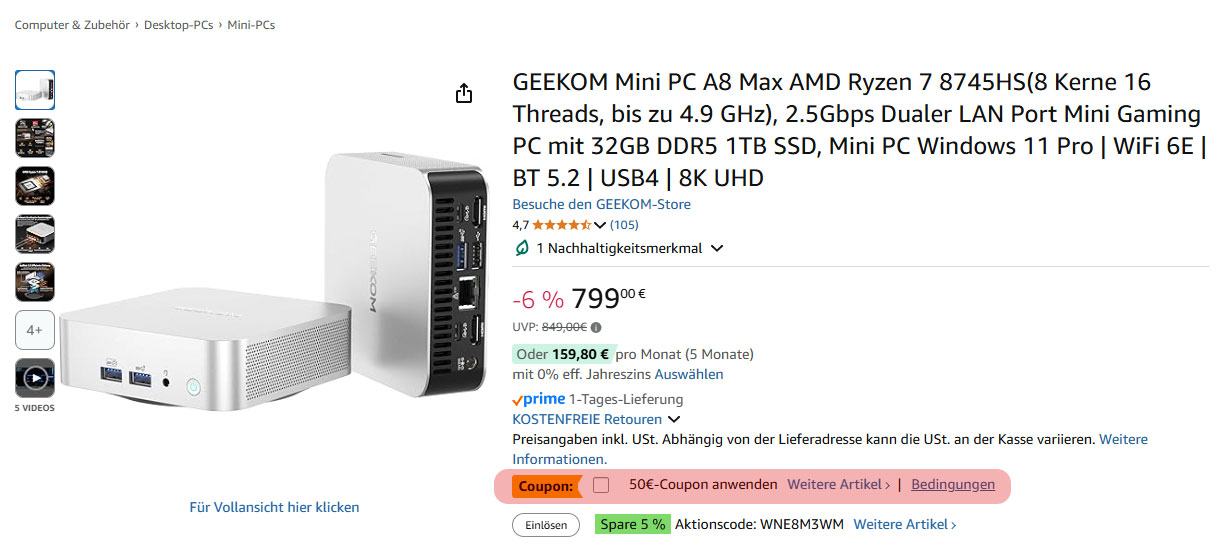This screenshot has height=554, width=1222.
Task: Open coupon Bedingungen link
Action: tap(953, 485)
